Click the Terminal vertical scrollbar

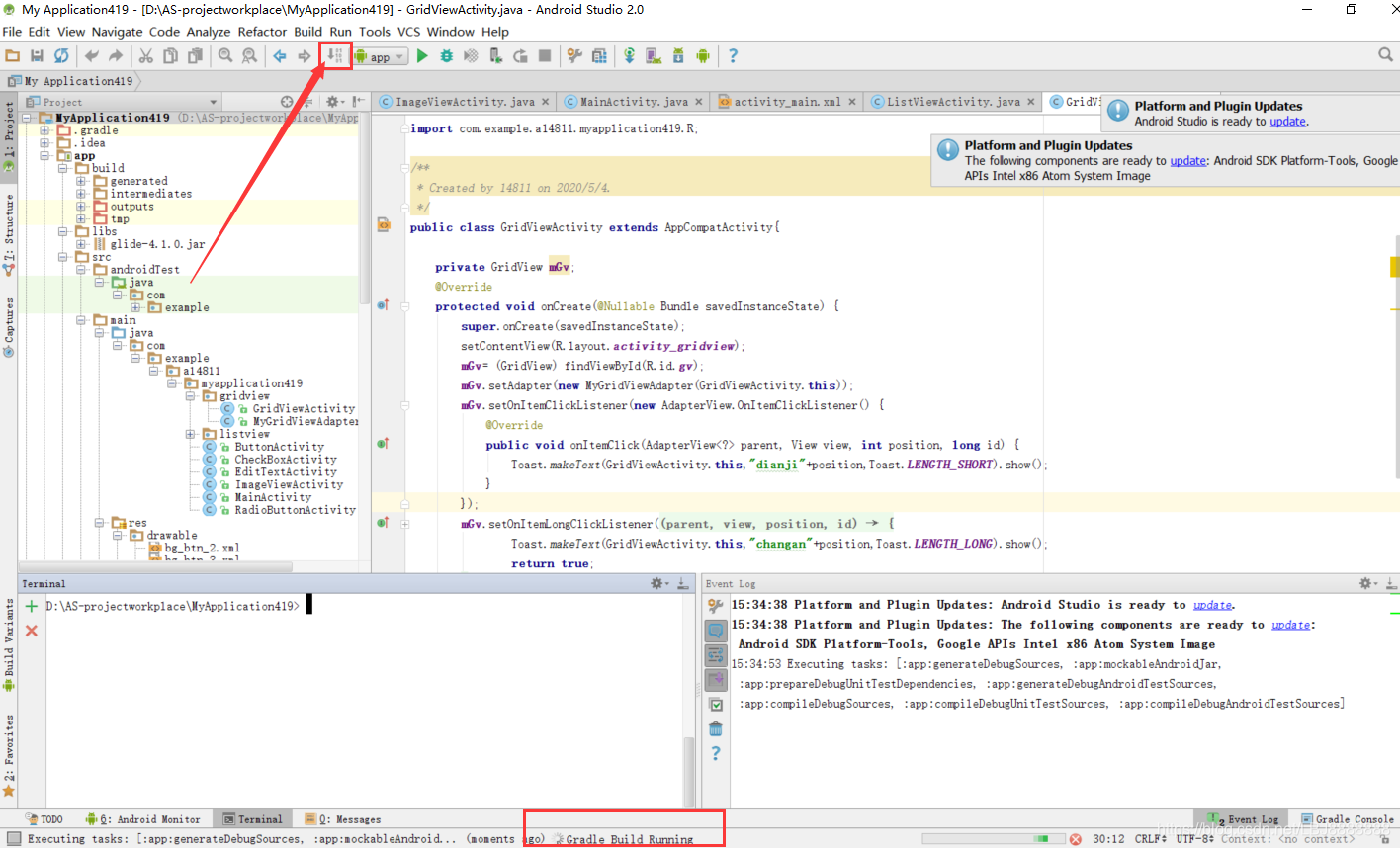tap(689, 772)
